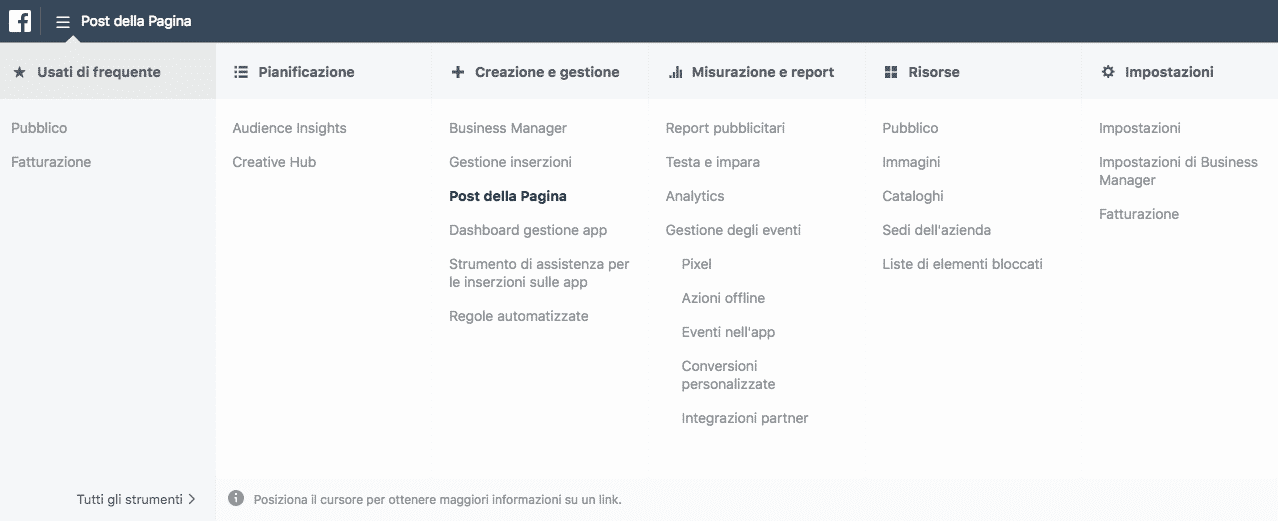Select the Risorse column header

point(974,72)
